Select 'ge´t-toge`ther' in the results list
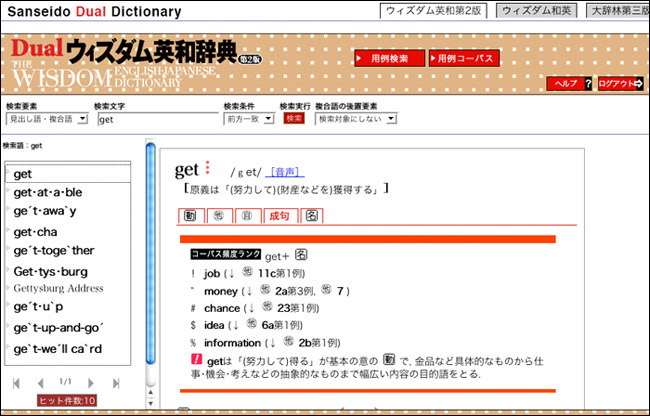Image resolution: width=650 pixels, height=416 pixels. pyautogui.click(x=54, y=251)
